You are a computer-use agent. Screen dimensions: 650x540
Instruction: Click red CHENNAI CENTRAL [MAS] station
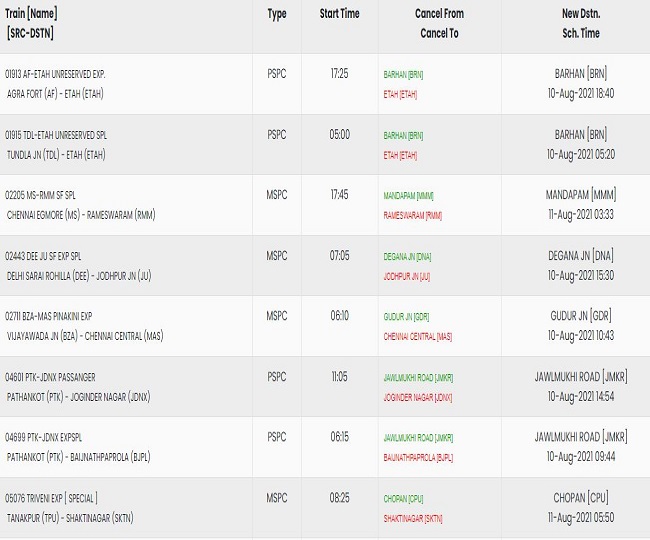[417, 337]
